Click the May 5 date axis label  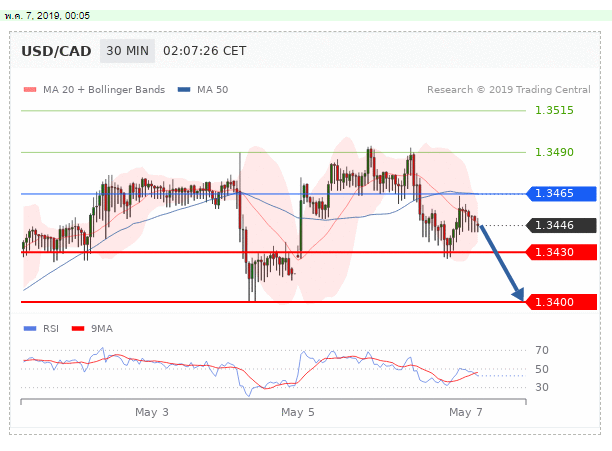[298, 412]
